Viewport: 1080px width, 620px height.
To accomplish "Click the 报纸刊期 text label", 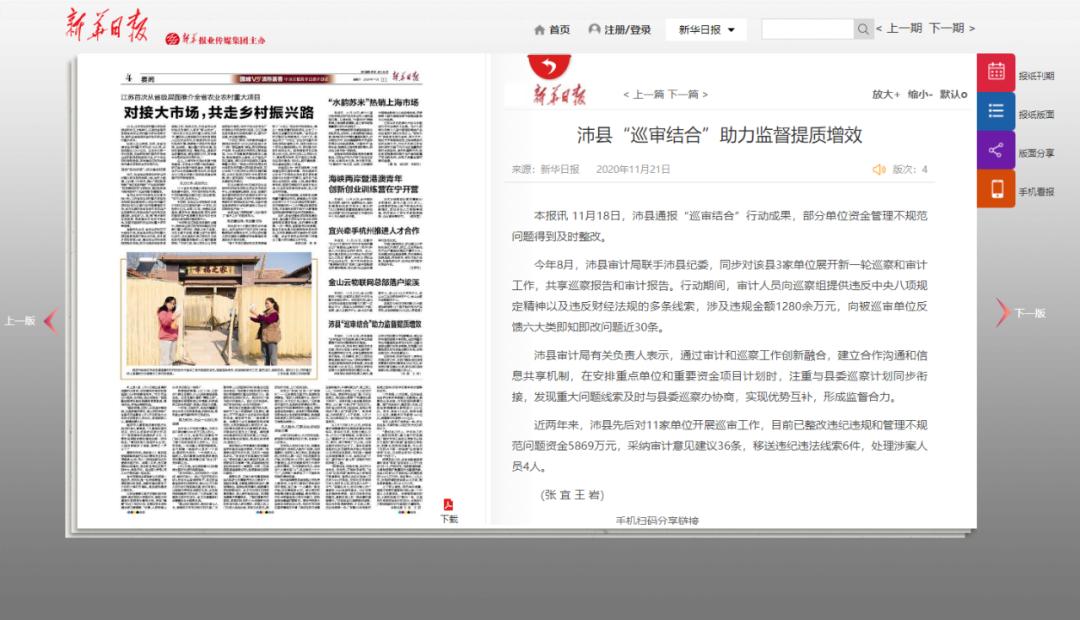I will (x=1037, y=76).
